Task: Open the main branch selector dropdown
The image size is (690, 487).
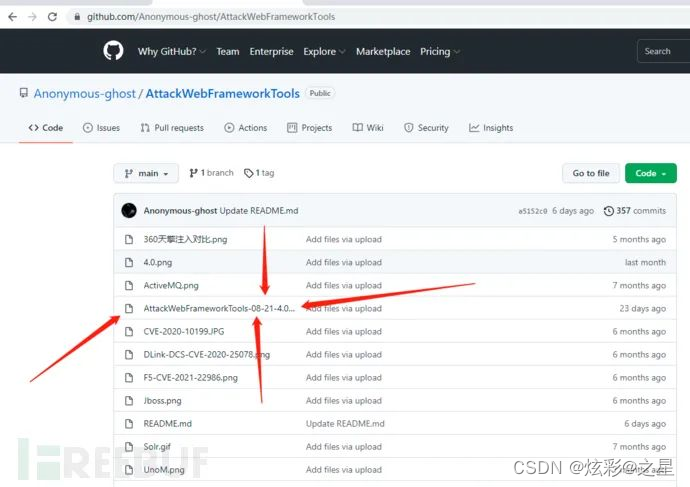Action: [x=146, y=173]
